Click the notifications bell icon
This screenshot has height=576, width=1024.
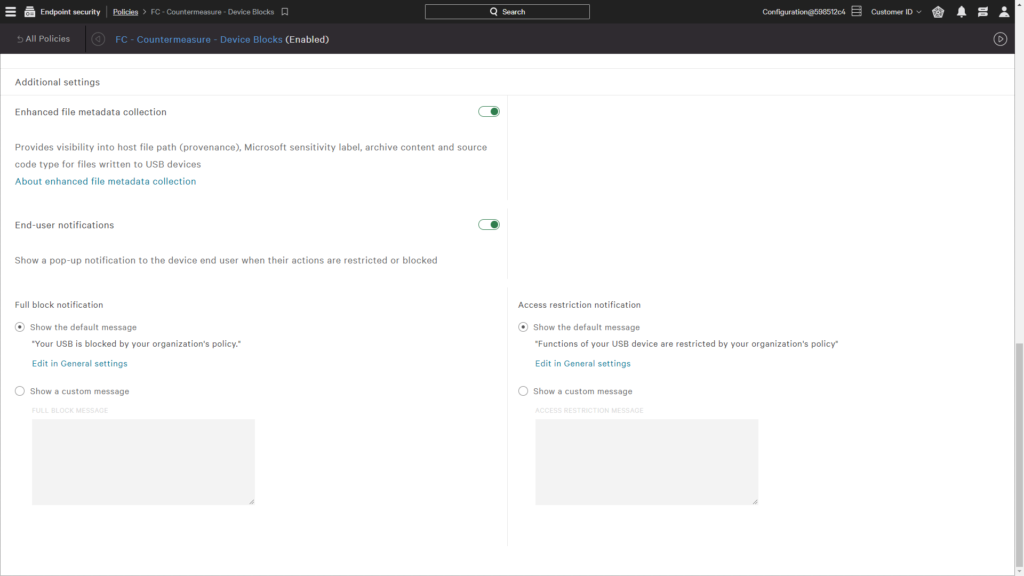tap(961, 12)
